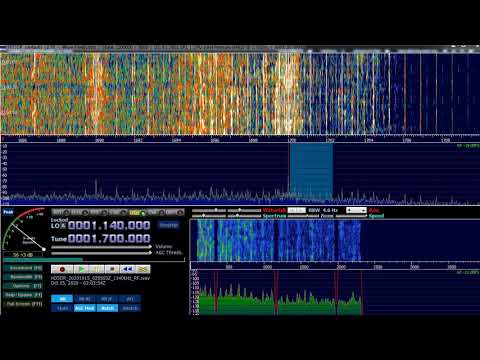The width and height of the screenshot is (480, 360).
Task: Click the RF frequency scale below the waterfall
Action: (240, 140)
